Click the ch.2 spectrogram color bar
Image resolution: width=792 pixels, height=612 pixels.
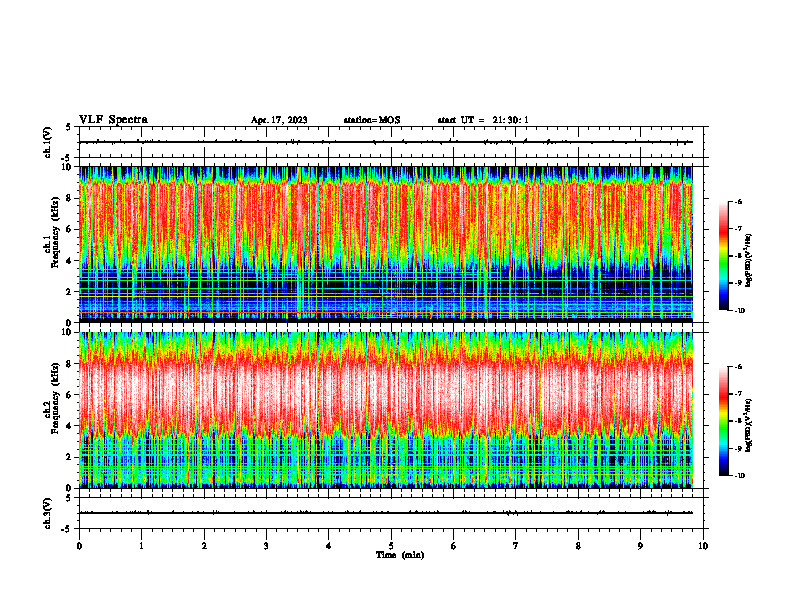pyautogui.click(x=723, y=421)
